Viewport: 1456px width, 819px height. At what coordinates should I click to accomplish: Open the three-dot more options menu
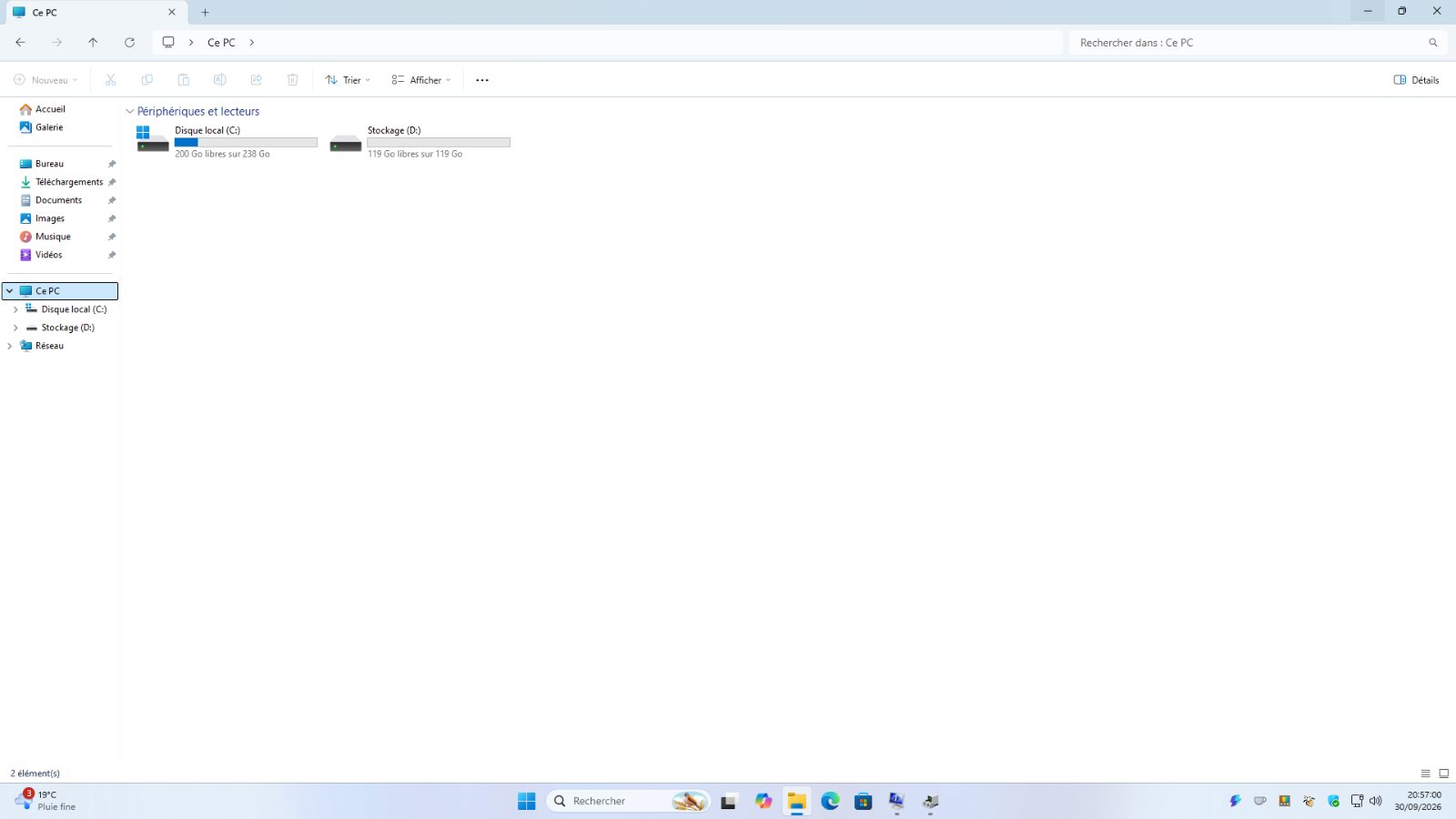[x=482, y=80]
